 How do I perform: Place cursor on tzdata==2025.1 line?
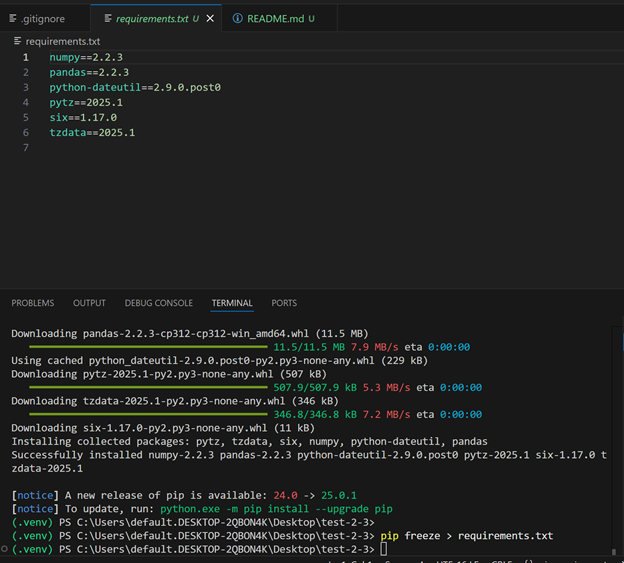(x=91, y=133)
